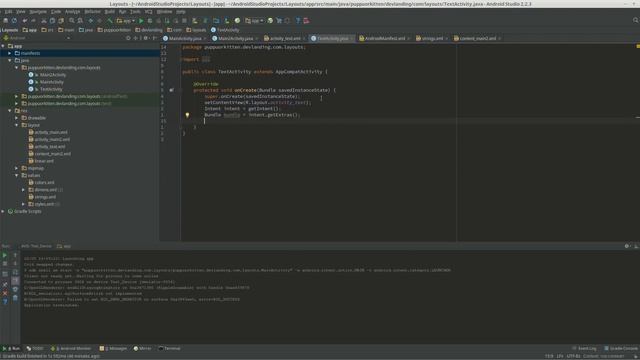The height and width of the screenshot is (360, 640).
Task: Open the Terminal tool window button
Action: click(169, 349)
